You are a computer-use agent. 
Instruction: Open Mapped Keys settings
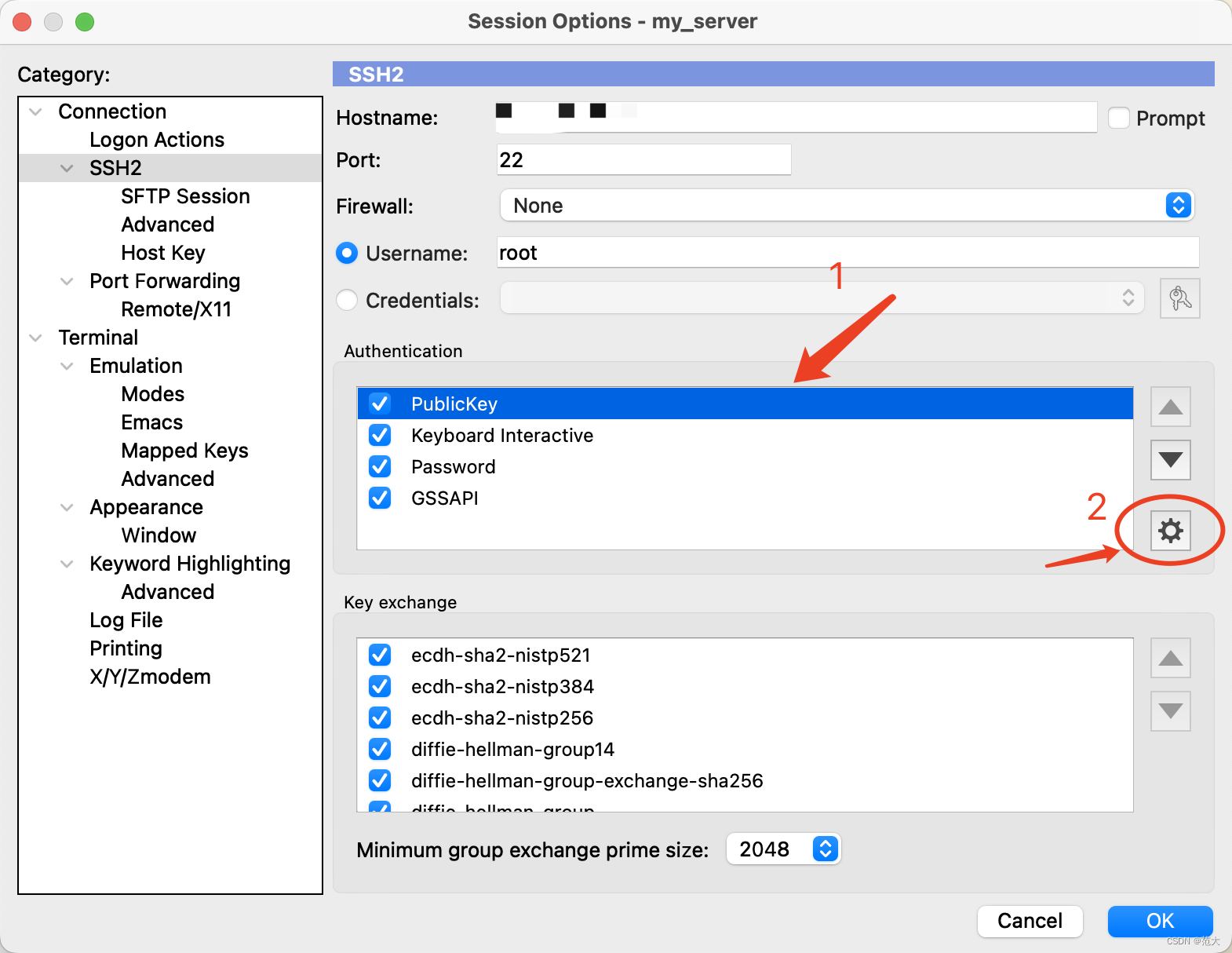[x=185, y=451]
